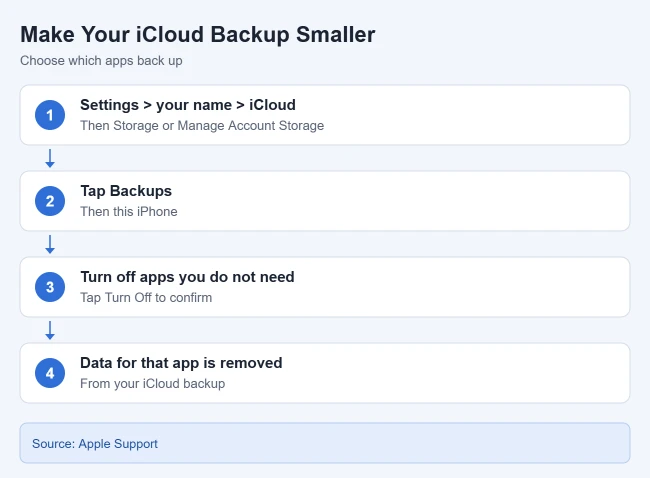This screenshot has height=478, width=650.
Task: Select 'Turn off apps you do not need' title
Action: 187,277
